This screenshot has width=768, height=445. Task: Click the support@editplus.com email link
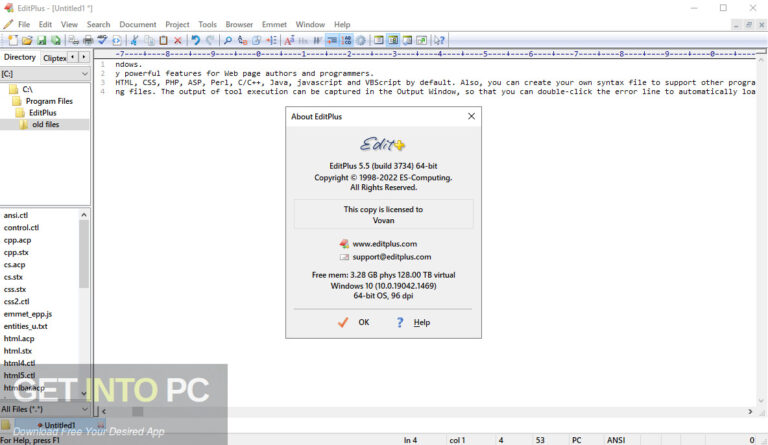click(392, 257)
